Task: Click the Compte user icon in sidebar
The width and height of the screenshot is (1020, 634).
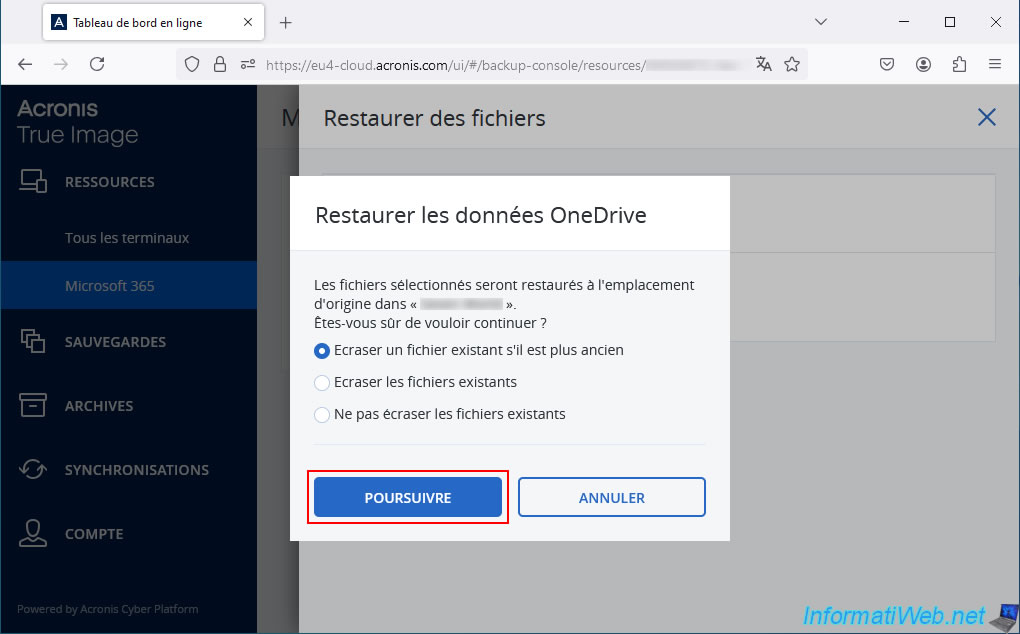Action: [33, 533]
